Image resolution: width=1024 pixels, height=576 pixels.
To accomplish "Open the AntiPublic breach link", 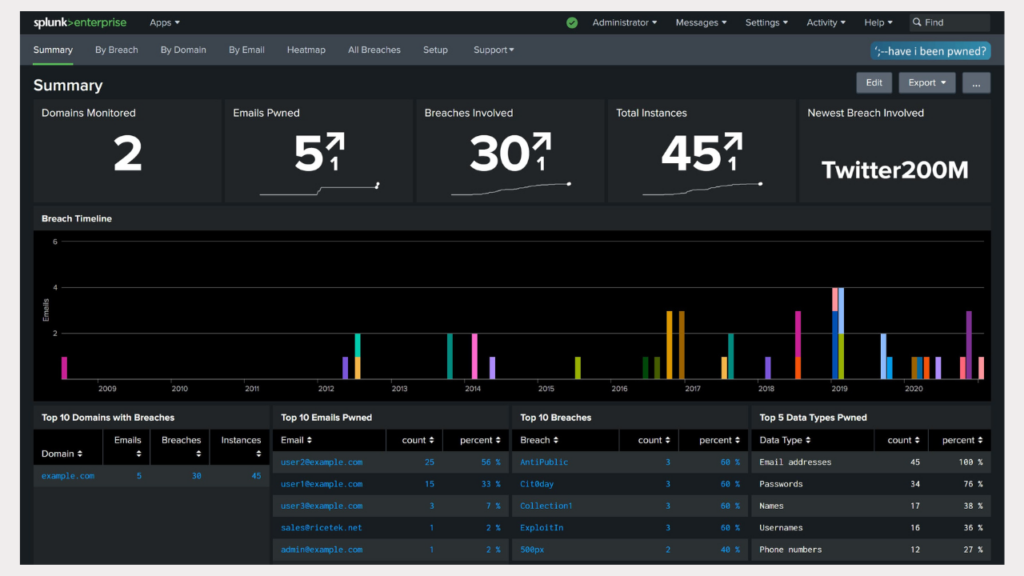I will [544, 462].
